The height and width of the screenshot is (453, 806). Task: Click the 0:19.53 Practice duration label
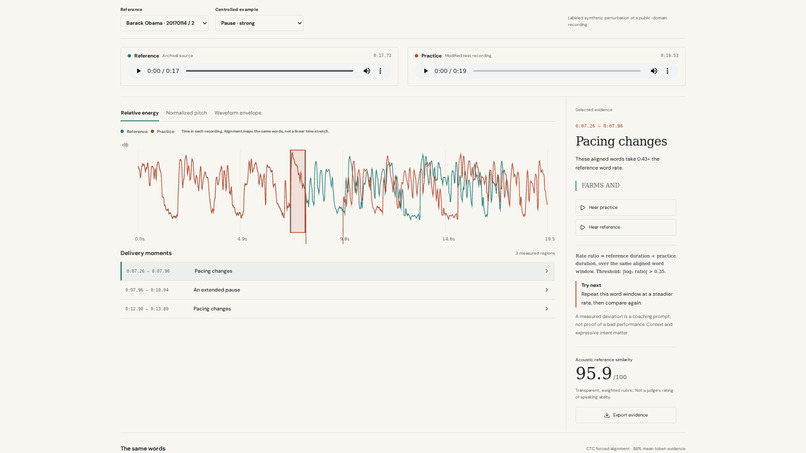click(669, 56)
